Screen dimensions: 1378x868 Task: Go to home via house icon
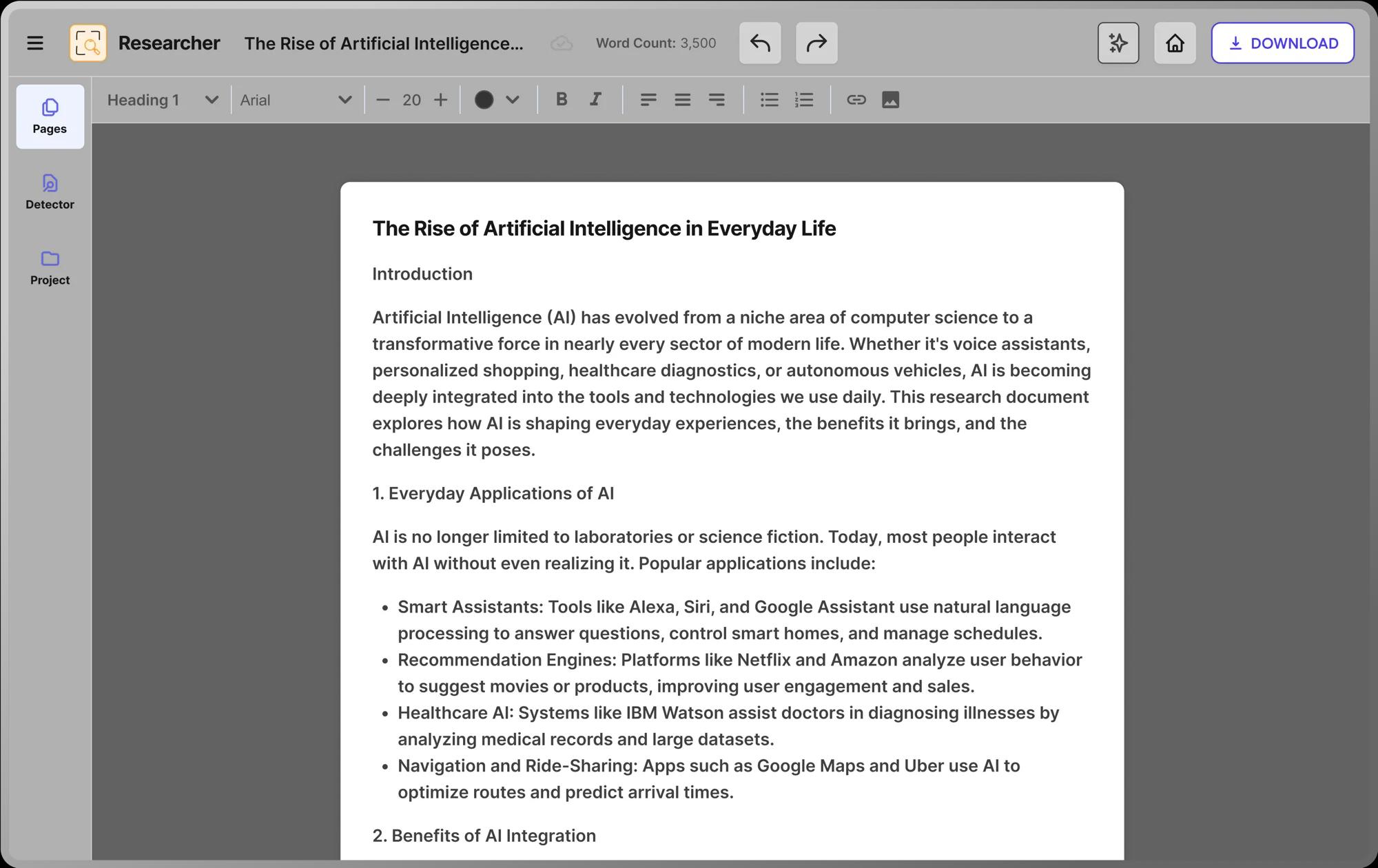point(1175,43)
